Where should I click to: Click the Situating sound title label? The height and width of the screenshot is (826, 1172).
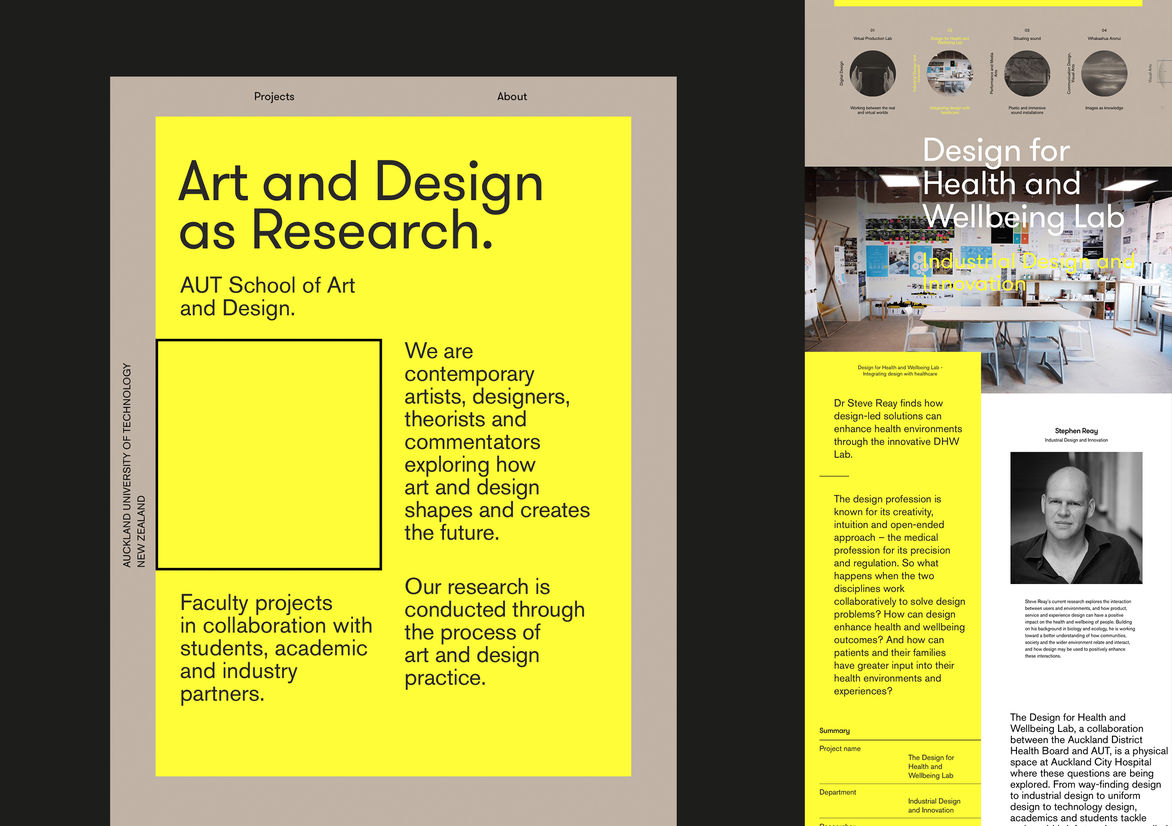(x=1027, y=39)
